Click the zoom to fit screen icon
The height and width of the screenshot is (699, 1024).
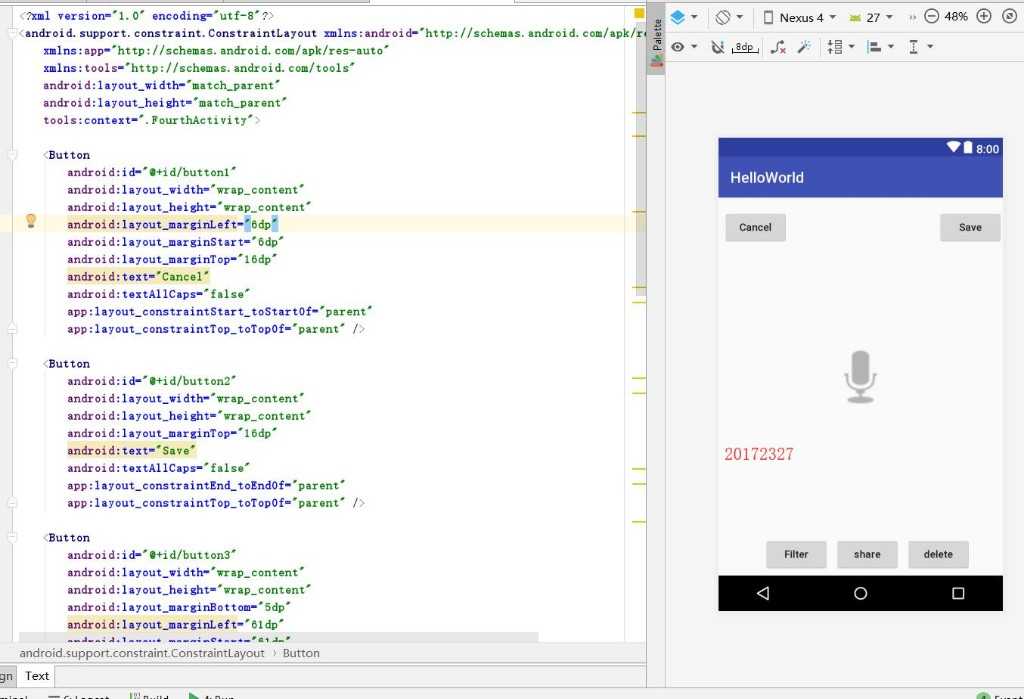1010,16
